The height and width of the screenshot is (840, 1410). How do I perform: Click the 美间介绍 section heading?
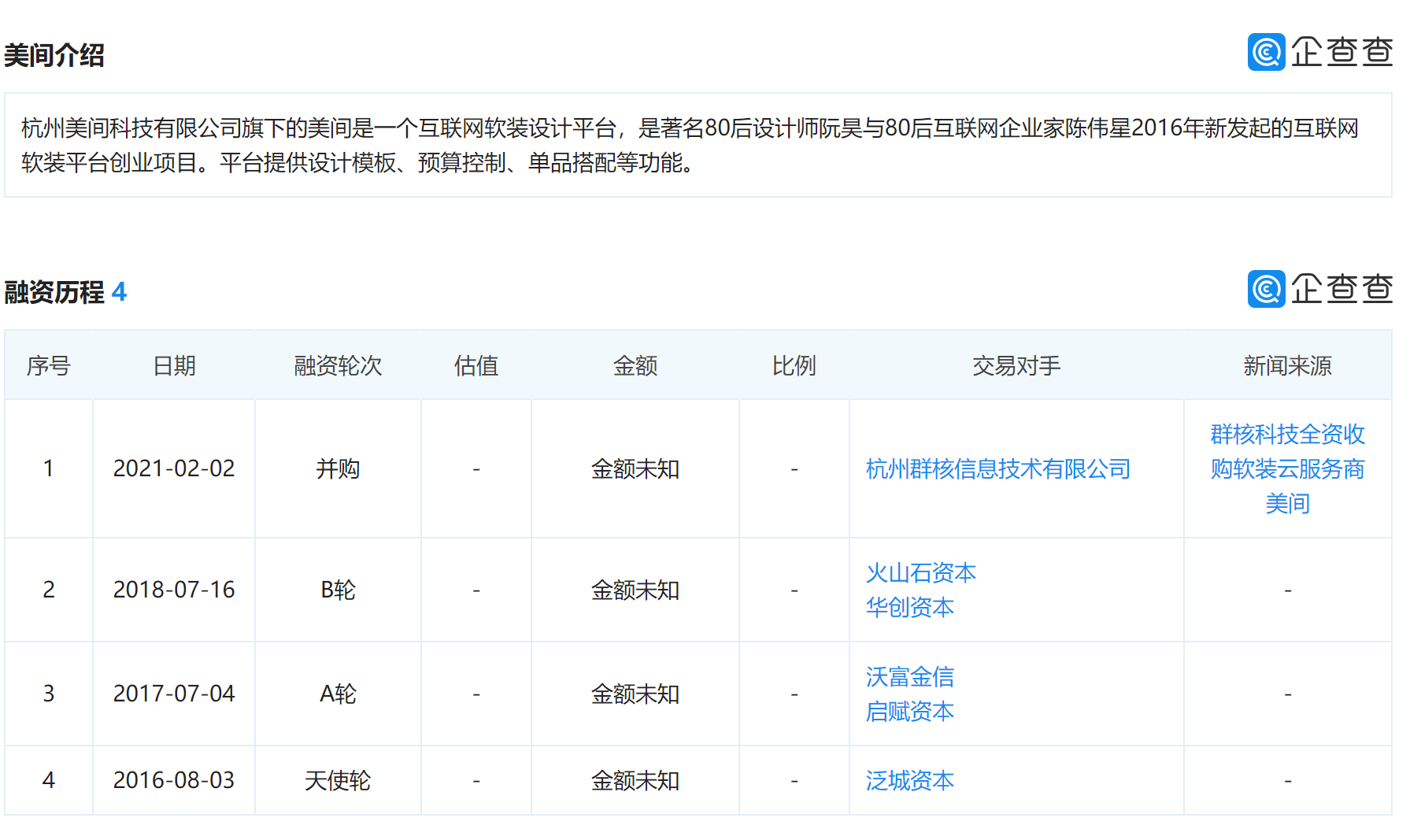54,55
